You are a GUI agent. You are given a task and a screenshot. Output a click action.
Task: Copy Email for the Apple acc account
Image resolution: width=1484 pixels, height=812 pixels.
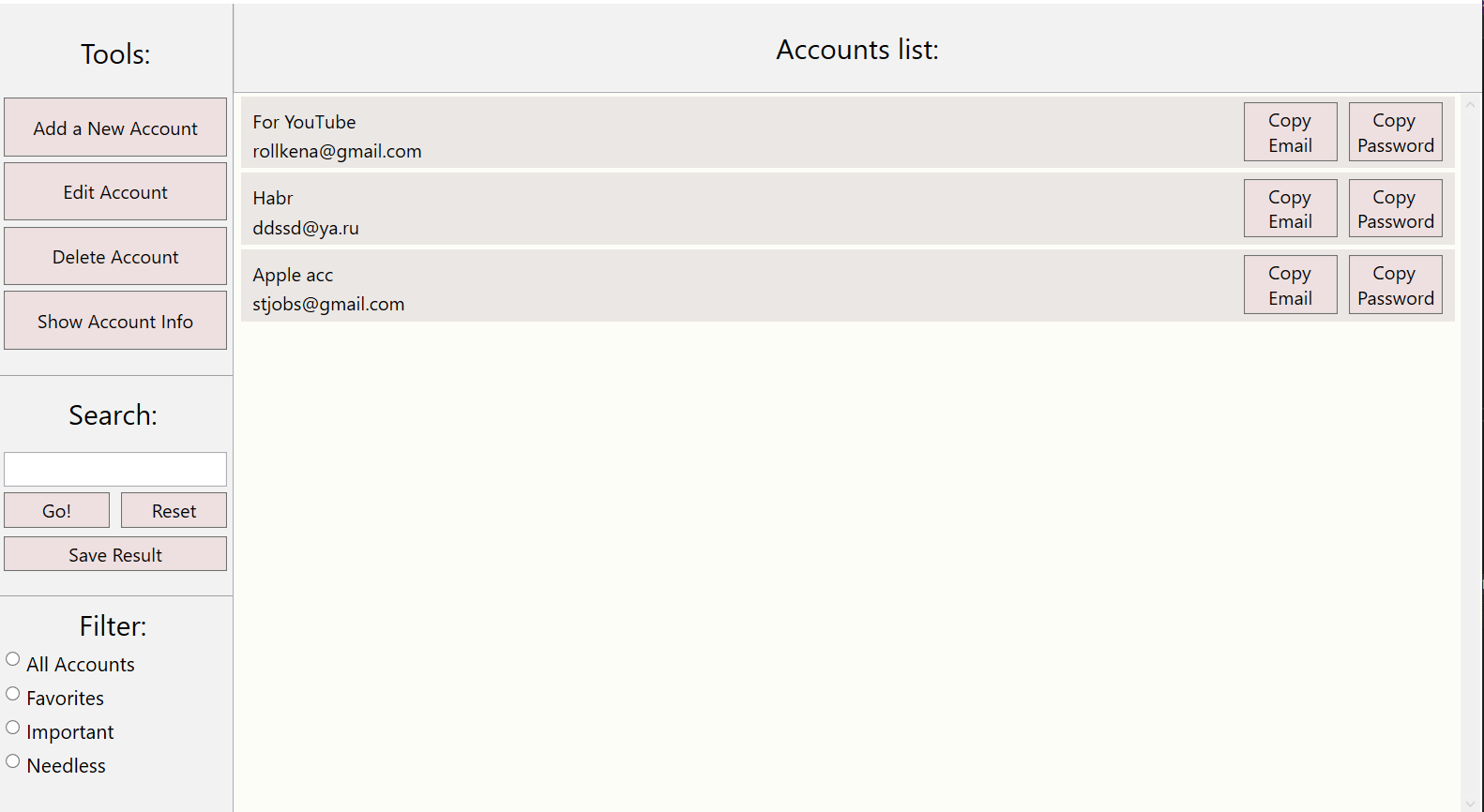(1290, 284)
